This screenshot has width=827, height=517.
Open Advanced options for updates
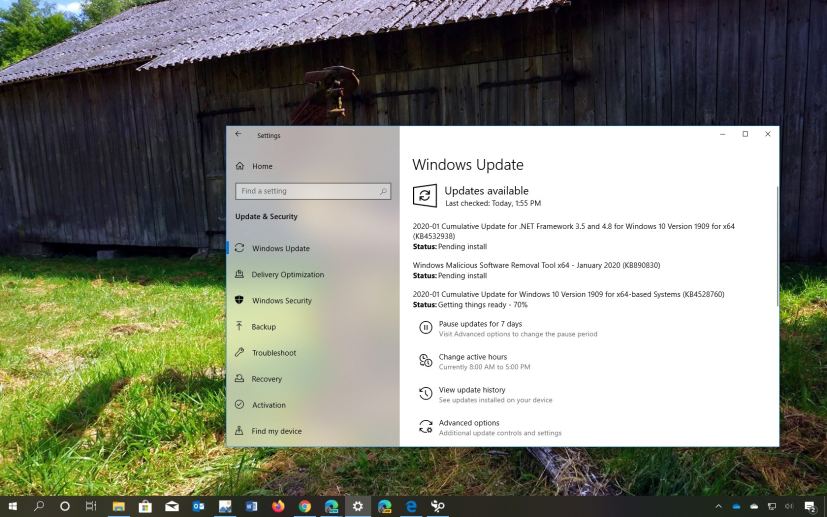click(x=469, y=423)
